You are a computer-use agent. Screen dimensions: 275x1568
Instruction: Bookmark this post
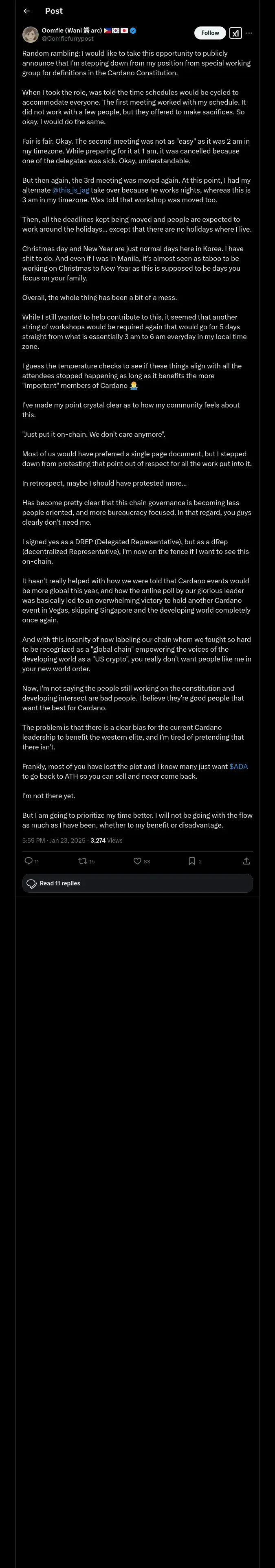[191, 861]
